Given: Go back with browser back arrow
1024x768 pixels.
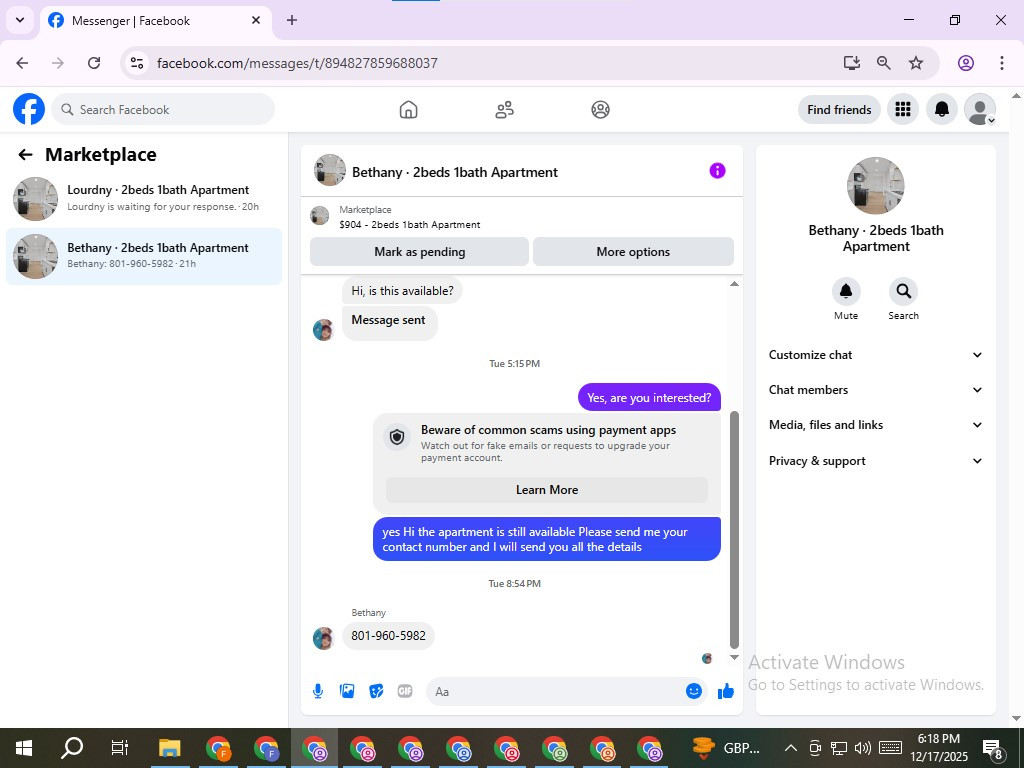Looking at the screenshot, I should pyautogui.click(x=22, y=63).
